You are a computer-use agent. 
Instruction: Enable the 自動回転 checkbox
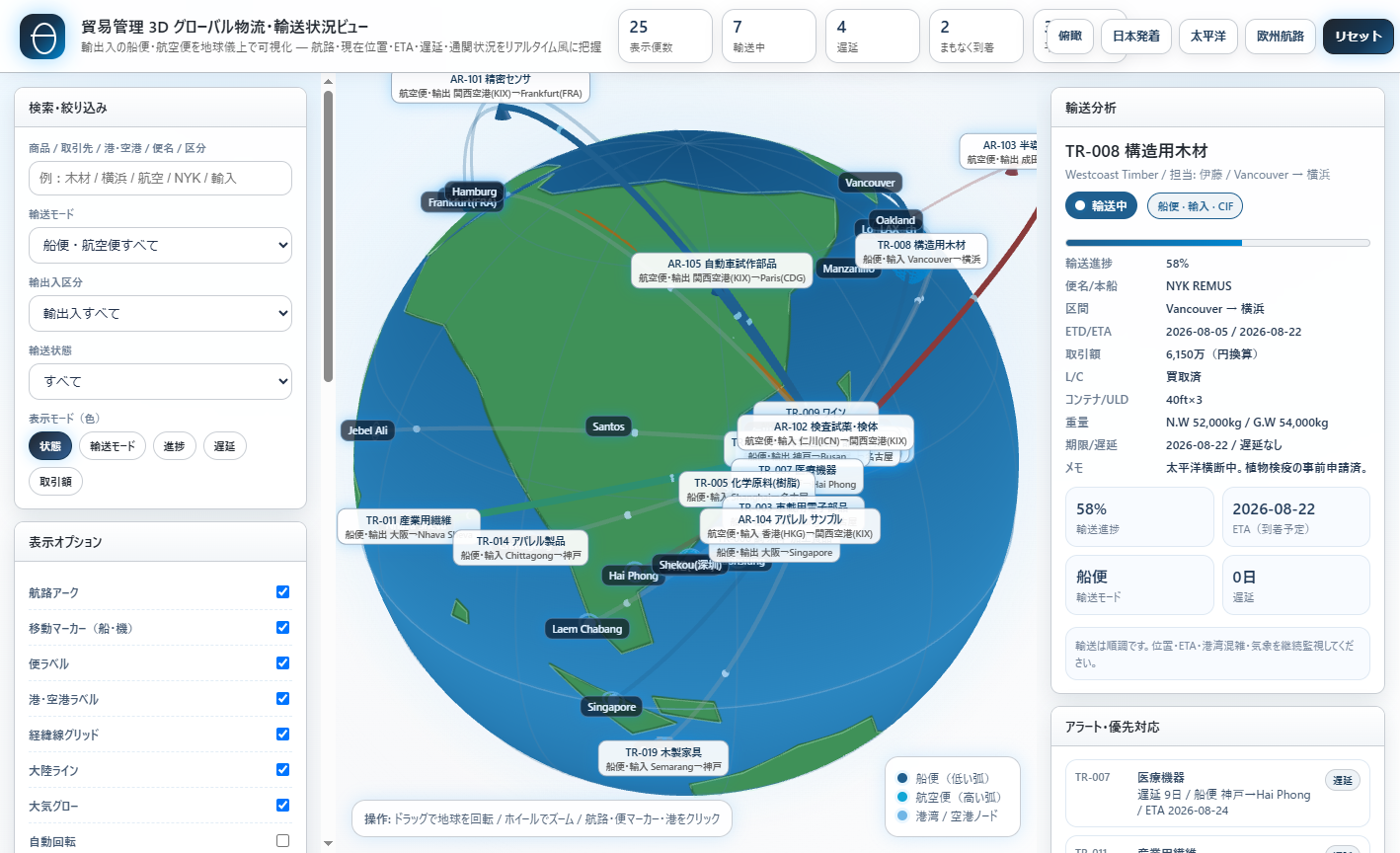pos(282,841)
